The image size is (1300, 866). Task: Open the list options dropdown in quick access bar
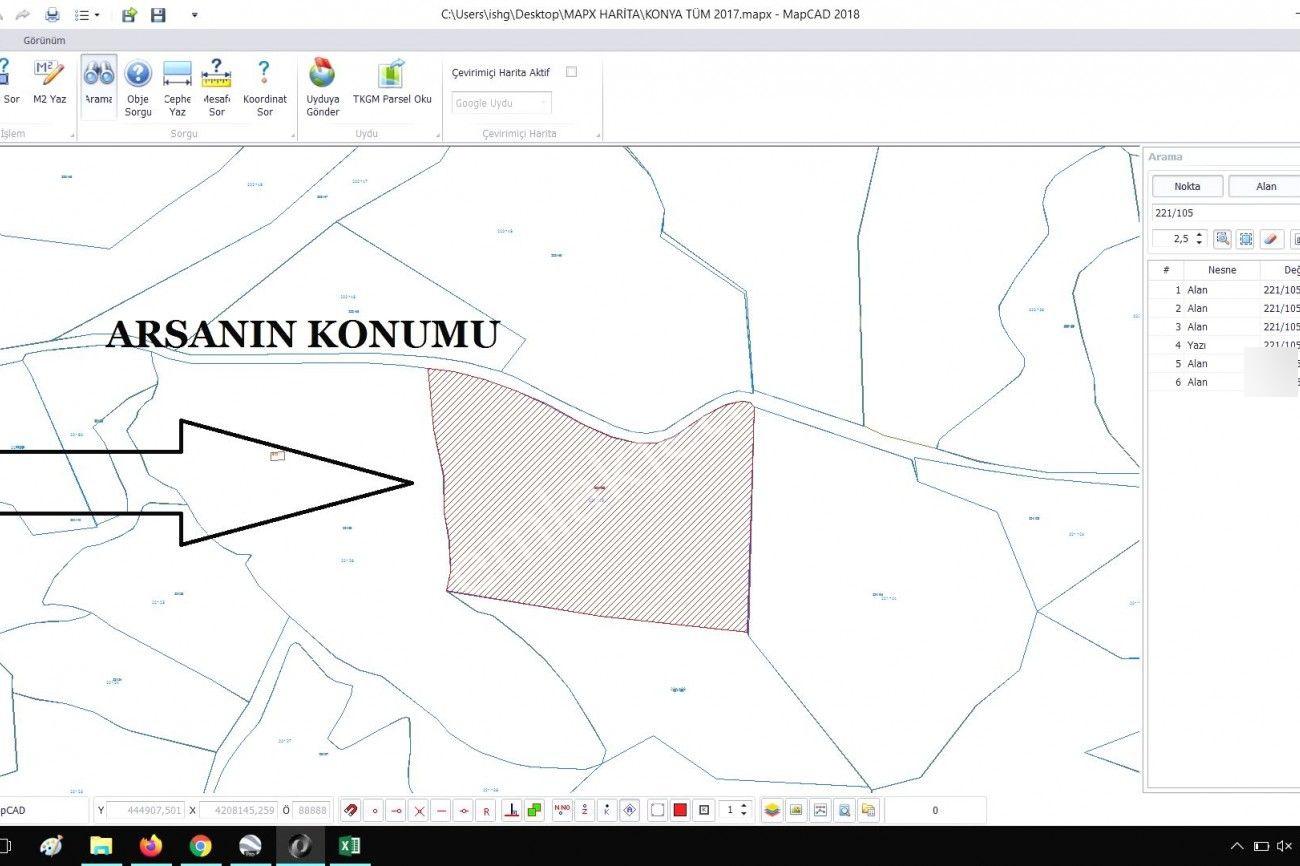(87, 15)
